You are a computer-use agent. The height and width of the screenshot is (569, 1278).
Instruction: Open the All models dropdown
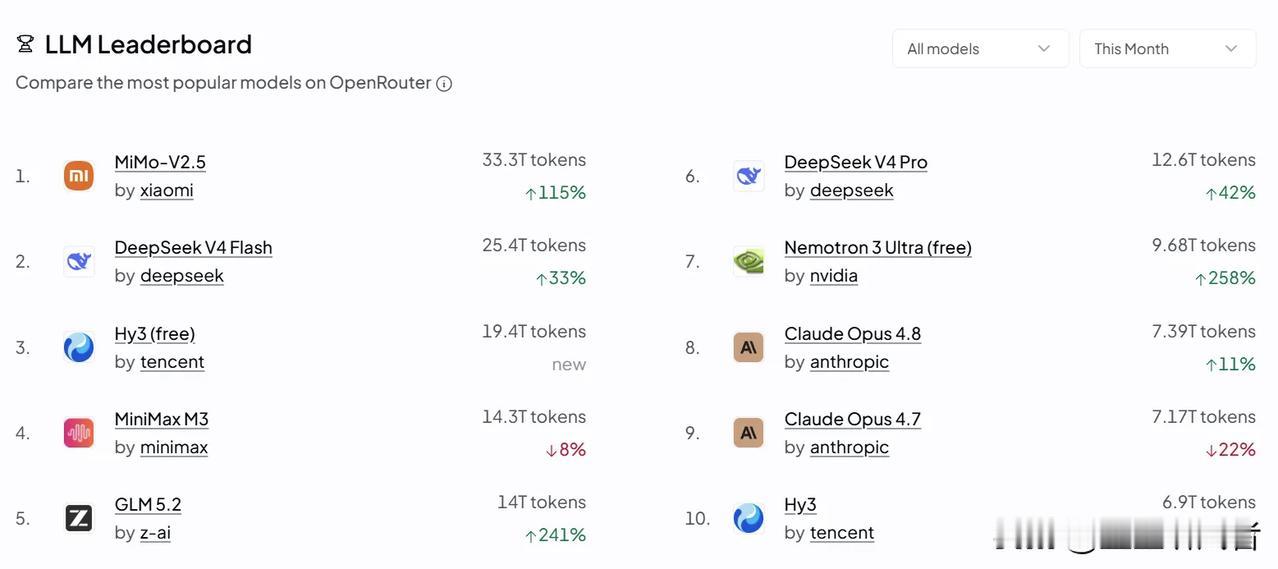(980, 48)
